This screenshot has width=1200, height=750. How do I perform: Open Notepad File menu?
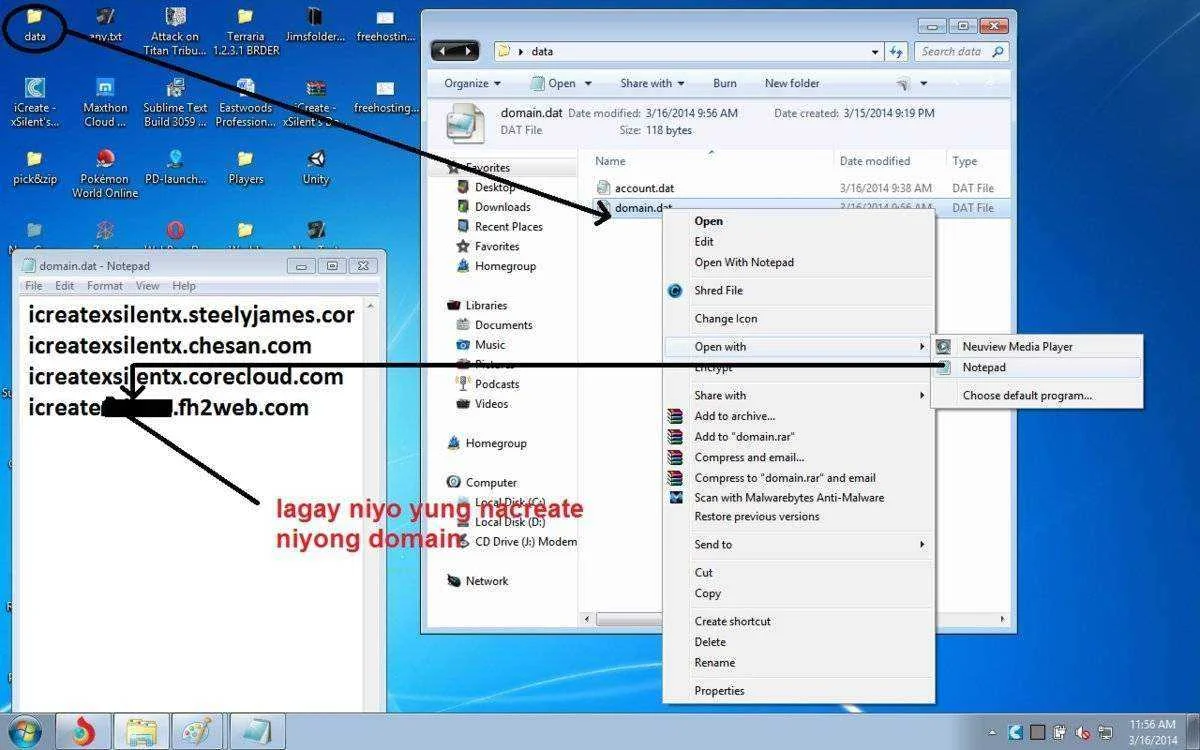point(34,286)
